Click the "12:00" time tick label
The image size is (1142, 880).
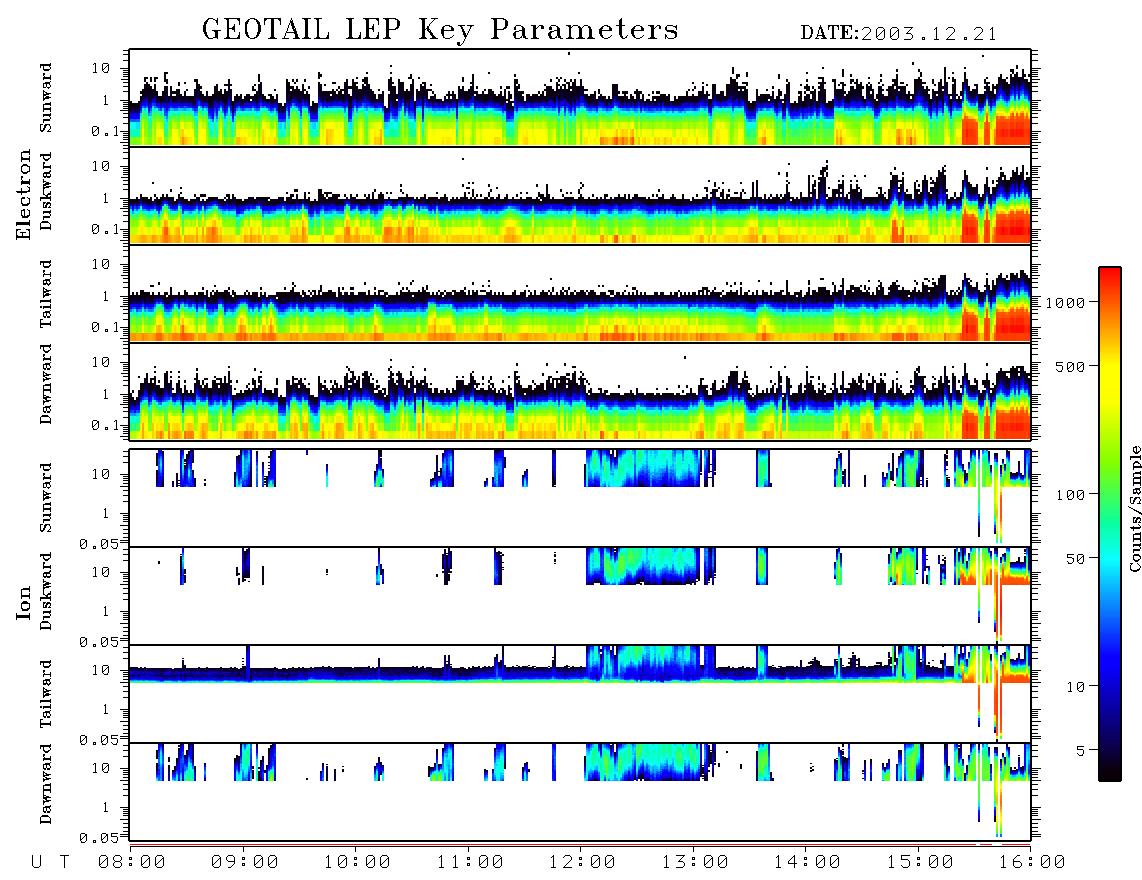tap(582, 863)
